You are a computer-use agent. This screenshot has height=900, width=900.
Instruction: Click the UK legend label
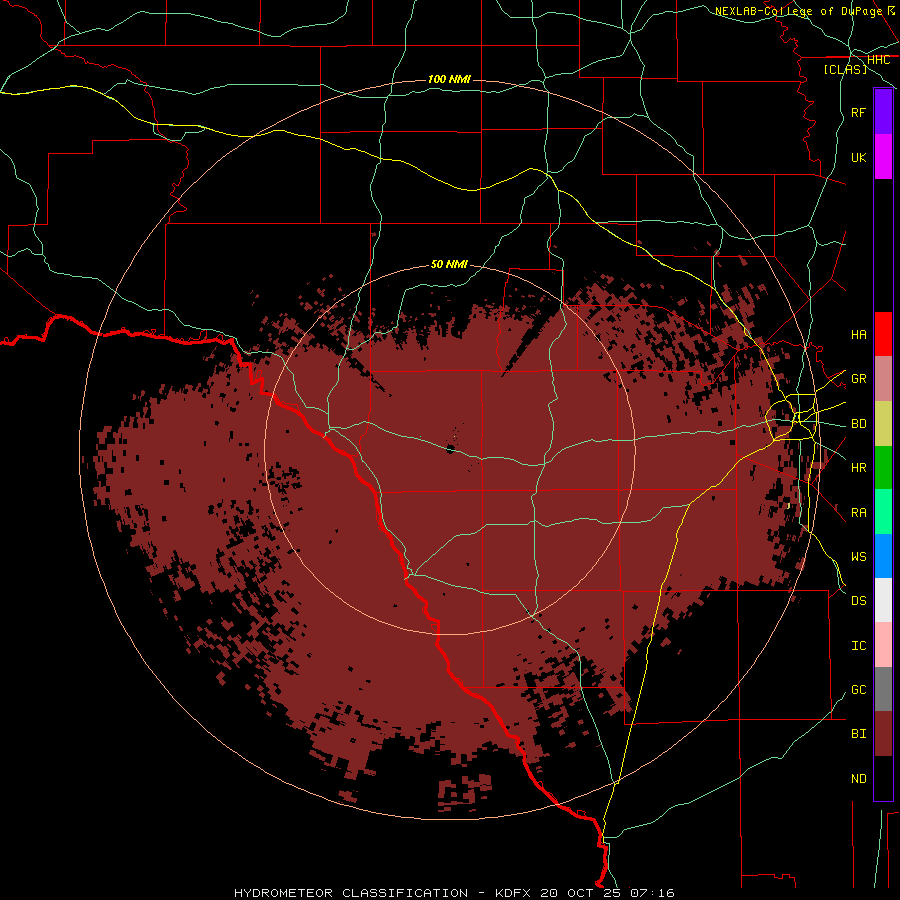(858, 157)
